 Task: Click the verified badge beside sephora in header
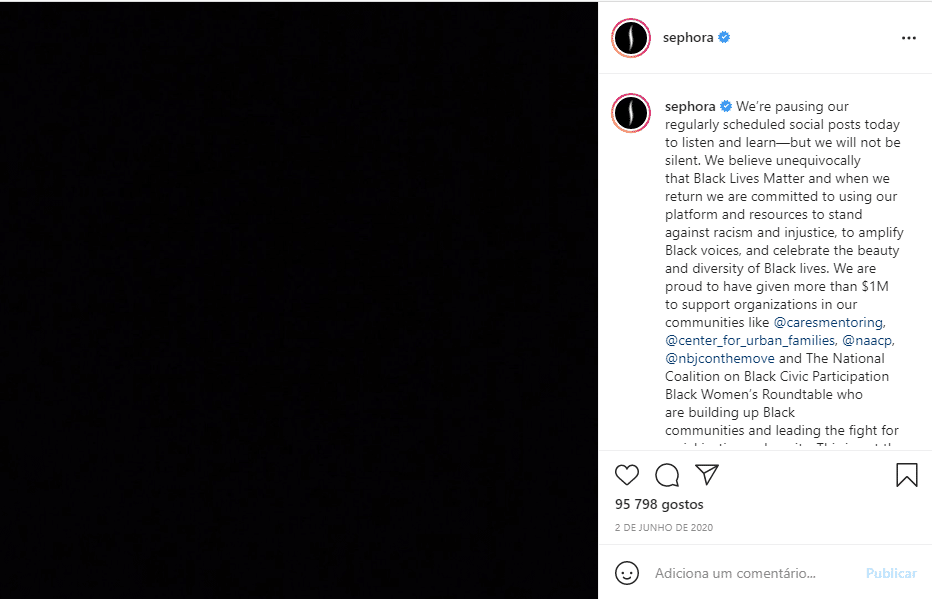pos(723,37)
